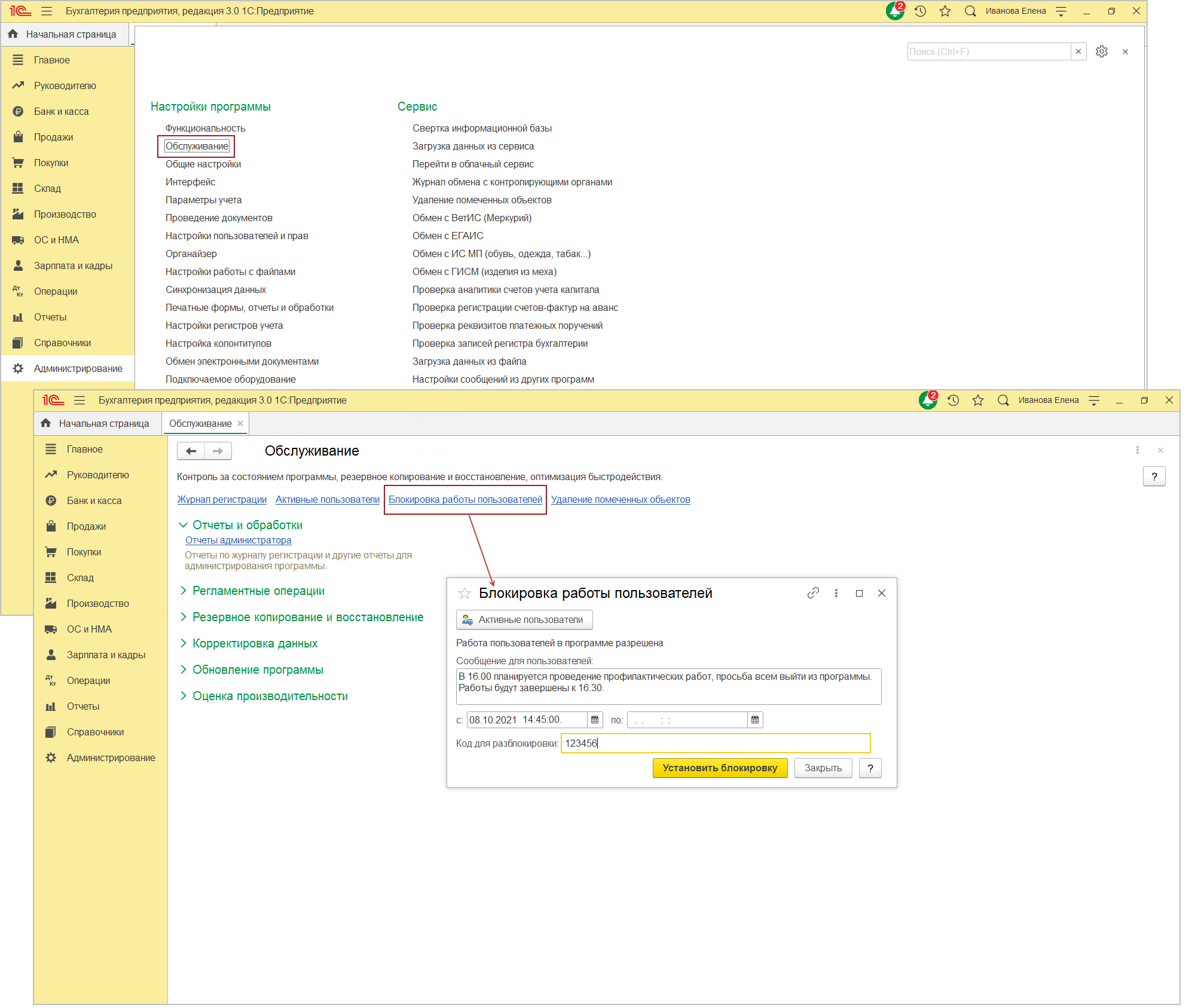Click the back arrow on Обслуживание page
Image resolution: width=1192 pixels, height=1008 pixels.
pos(191,451)
